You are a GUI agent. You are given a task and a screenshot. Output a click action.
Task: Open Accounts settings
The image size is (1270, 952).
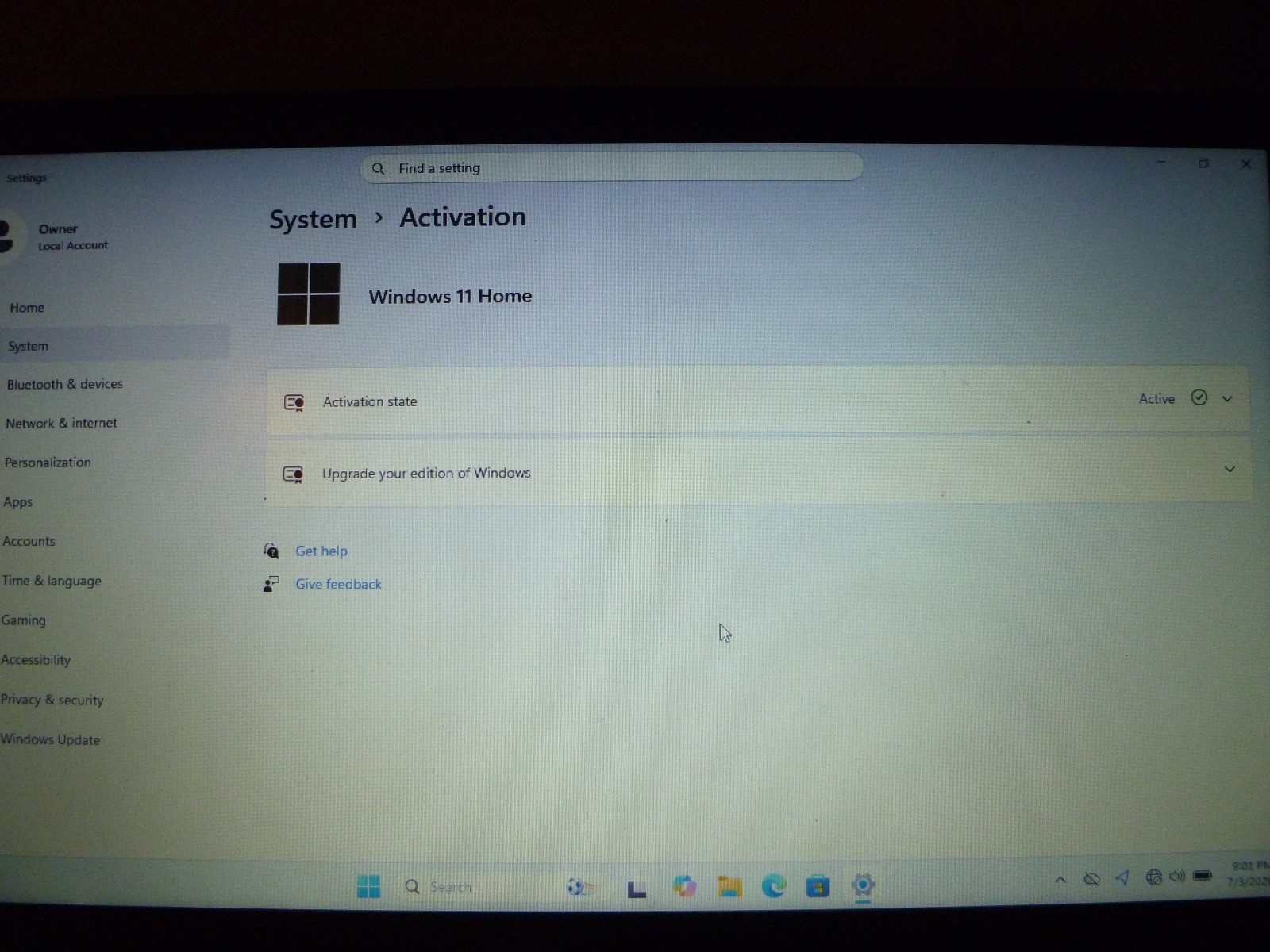pos(29,541)
